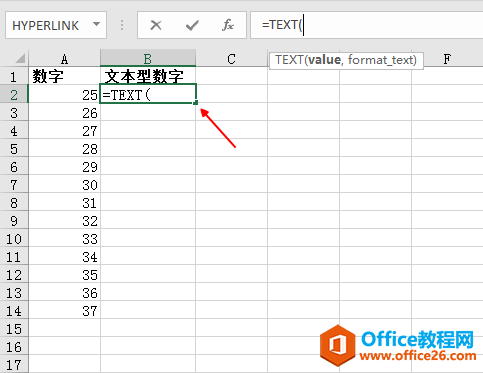Click cell with value 29
Image resolution: width=483 pixels, height=373 pixels.
click(x=64, y=166)
